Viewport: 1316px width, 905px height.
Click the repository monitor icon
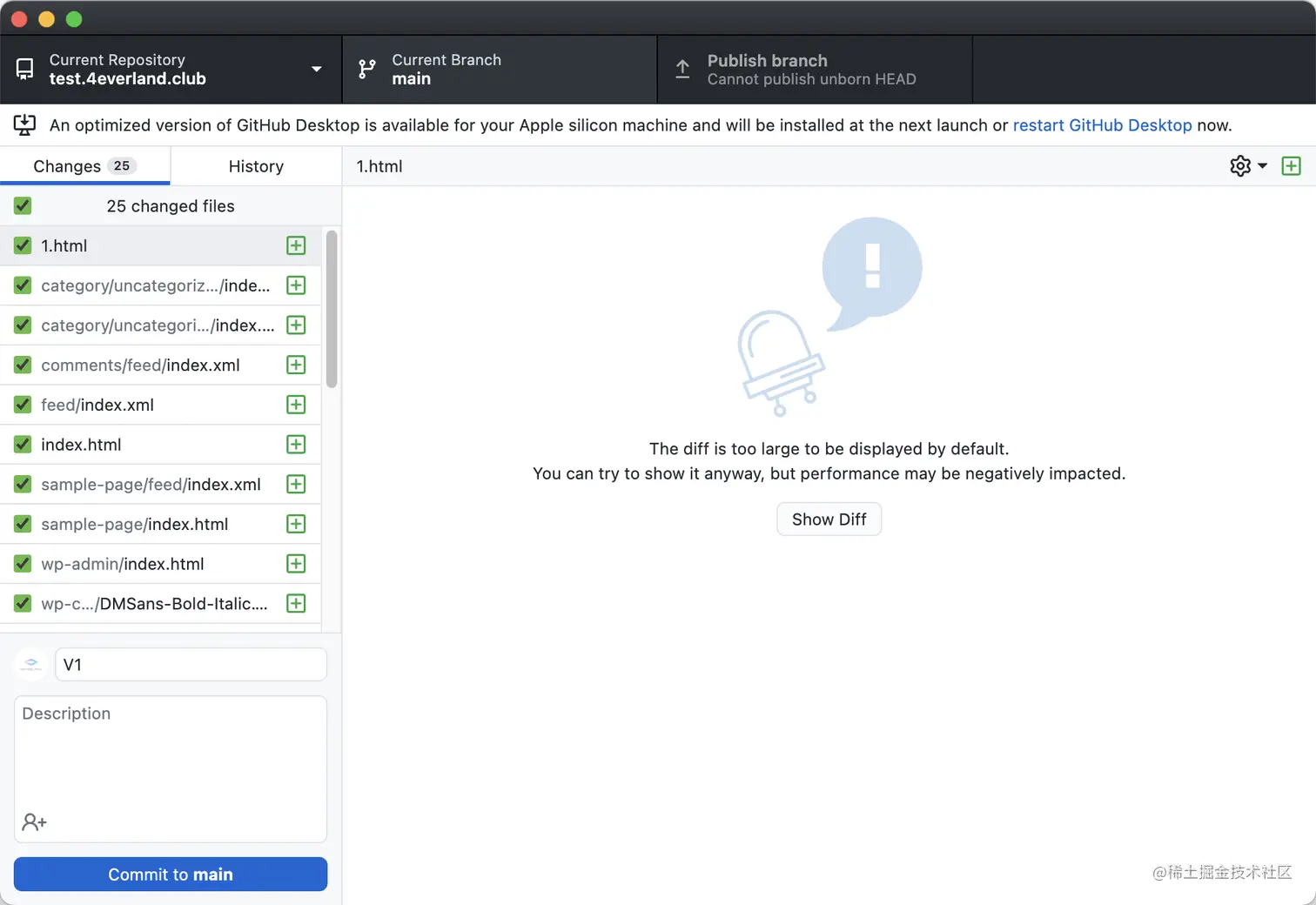coord(25,69)
